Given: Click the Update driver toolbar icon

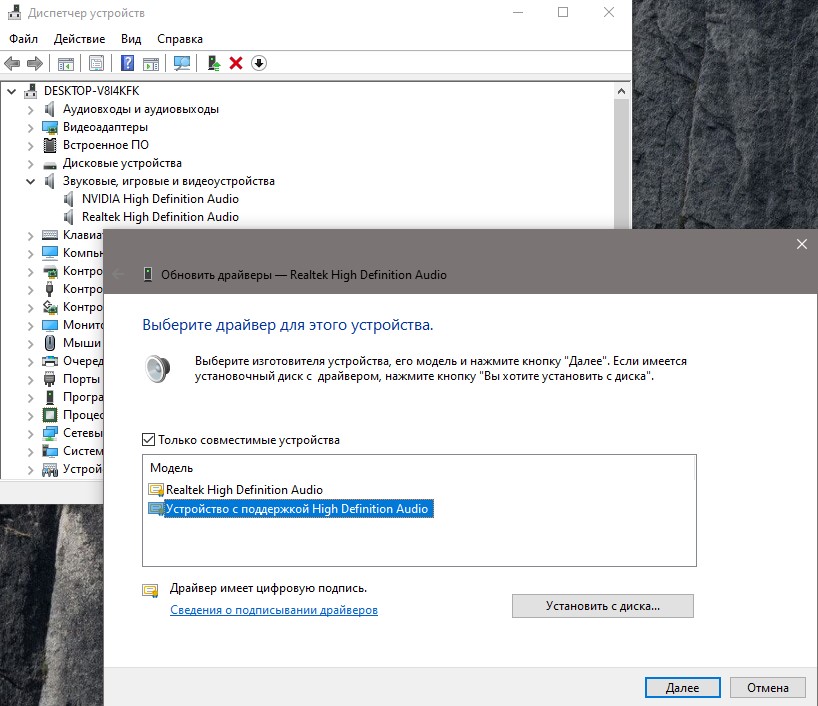Looking at the screenshot, I should click(214, 64).
